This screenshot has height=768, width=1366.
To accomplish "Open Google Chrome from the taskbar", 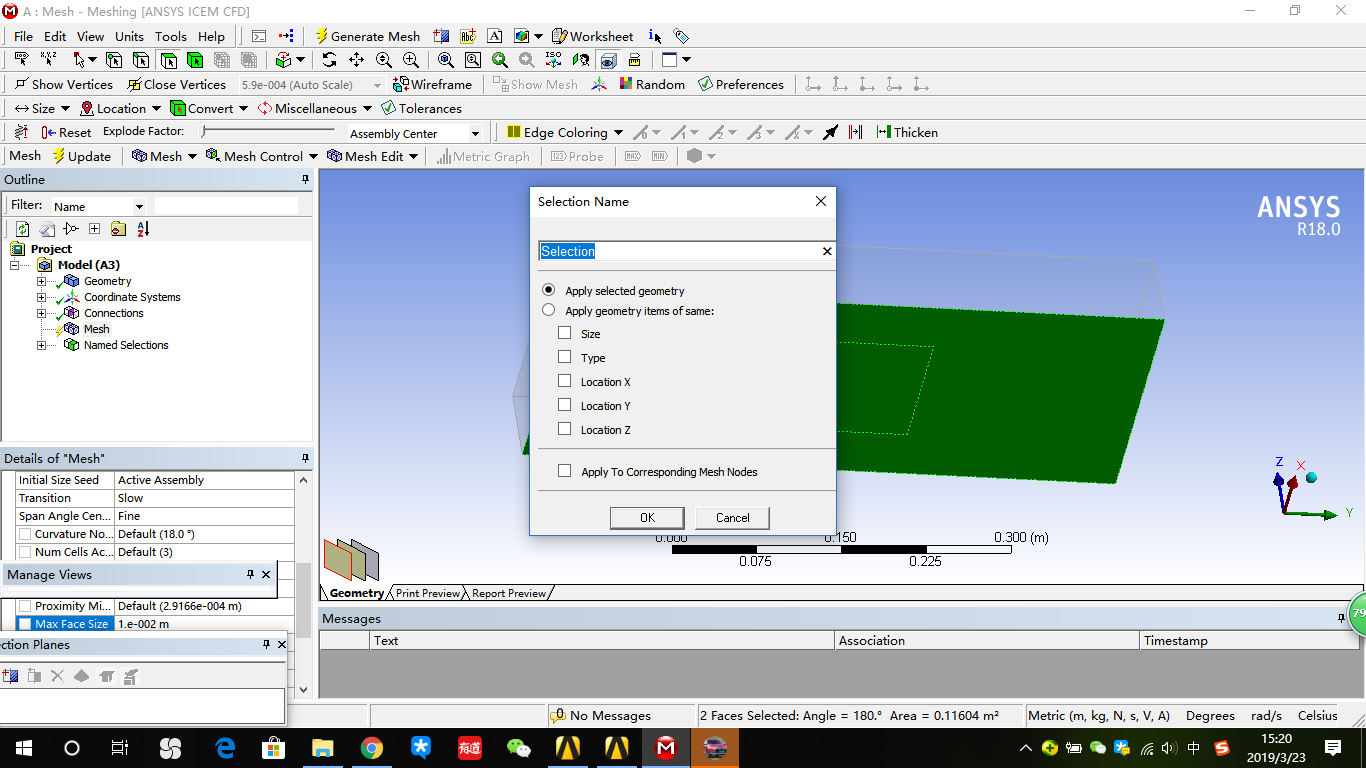I will pos(371,747).
